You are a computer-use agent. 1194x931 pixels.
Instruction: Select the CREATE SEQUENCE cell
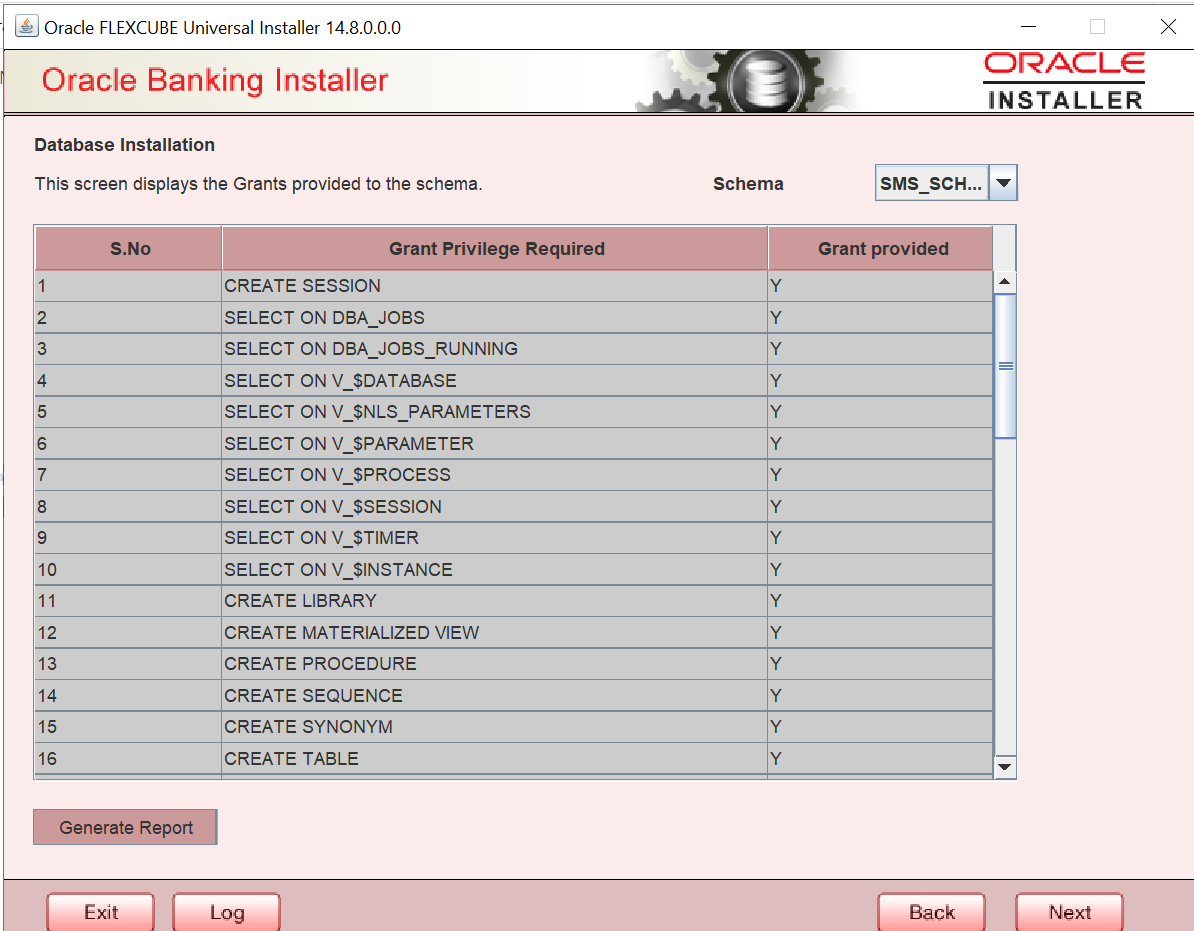[x=495, y=695]
